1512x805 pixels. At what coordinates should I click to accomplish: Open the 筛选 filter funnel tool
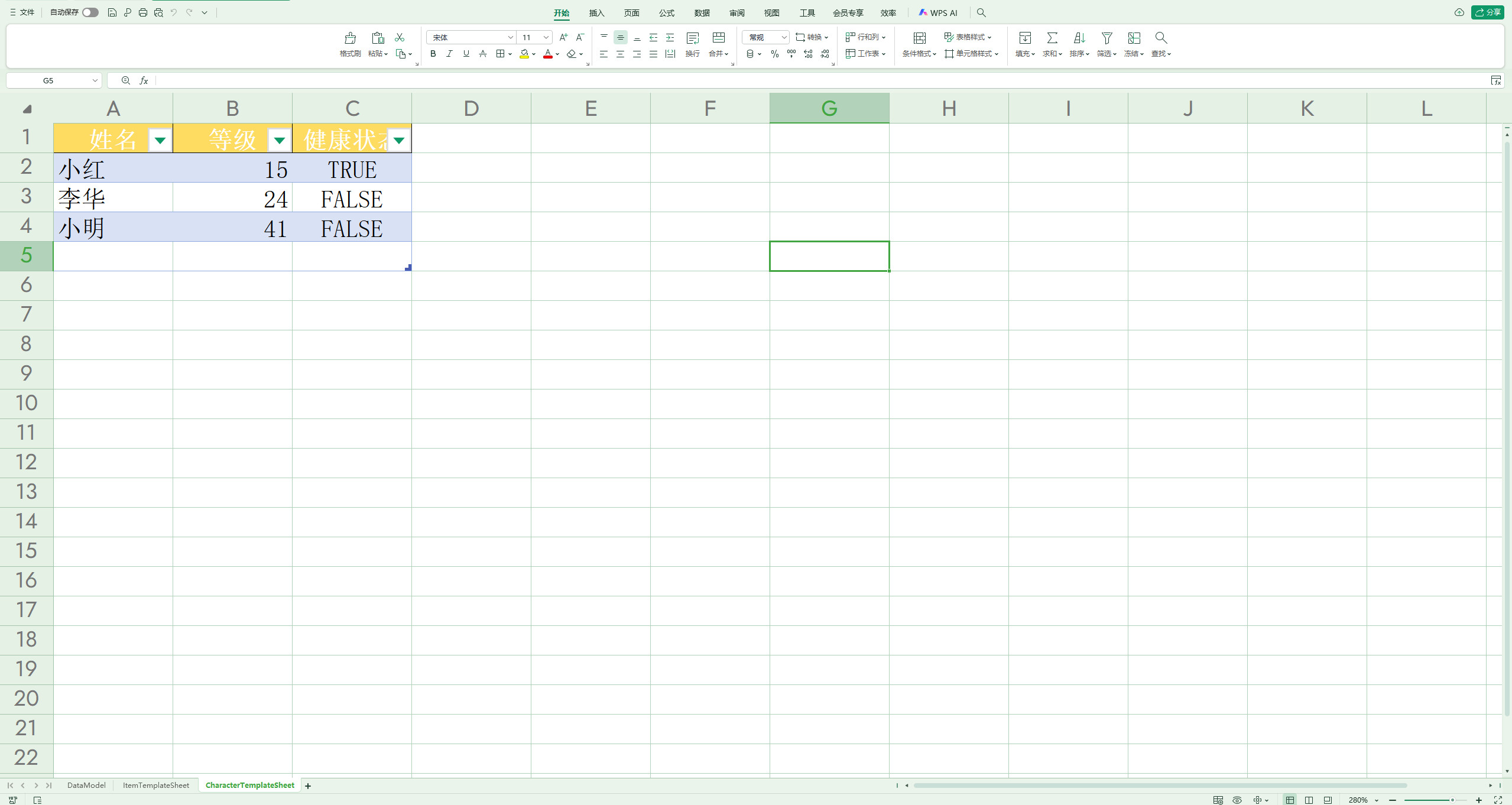click(1105, 38)
